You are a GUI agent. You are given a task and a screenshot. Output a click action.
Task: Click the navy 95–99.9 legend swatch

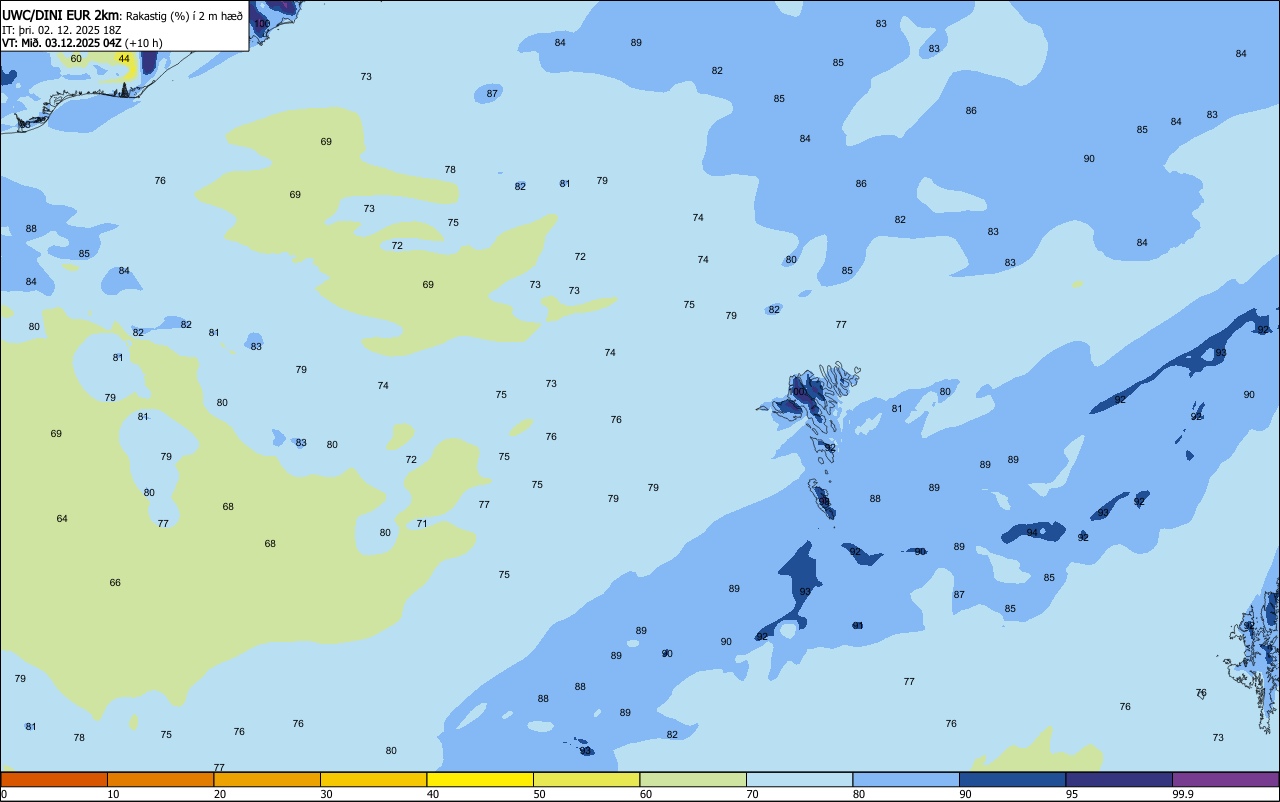point(1119,779)
